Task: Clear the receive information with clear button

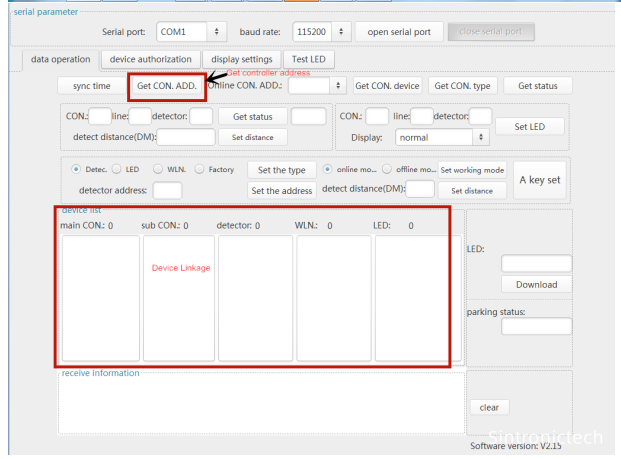Action: click(489, 407)
